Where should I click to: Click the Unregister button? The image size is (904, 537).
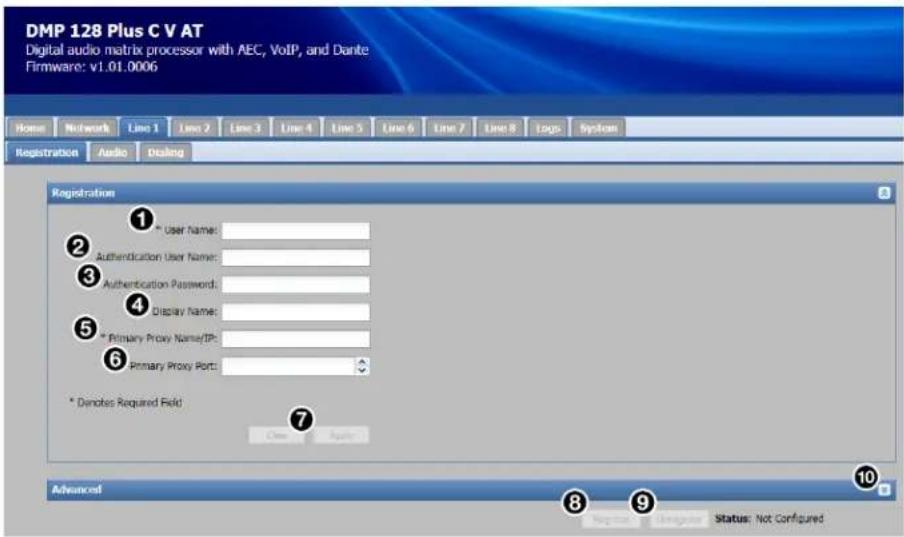[x=679, y=519]
